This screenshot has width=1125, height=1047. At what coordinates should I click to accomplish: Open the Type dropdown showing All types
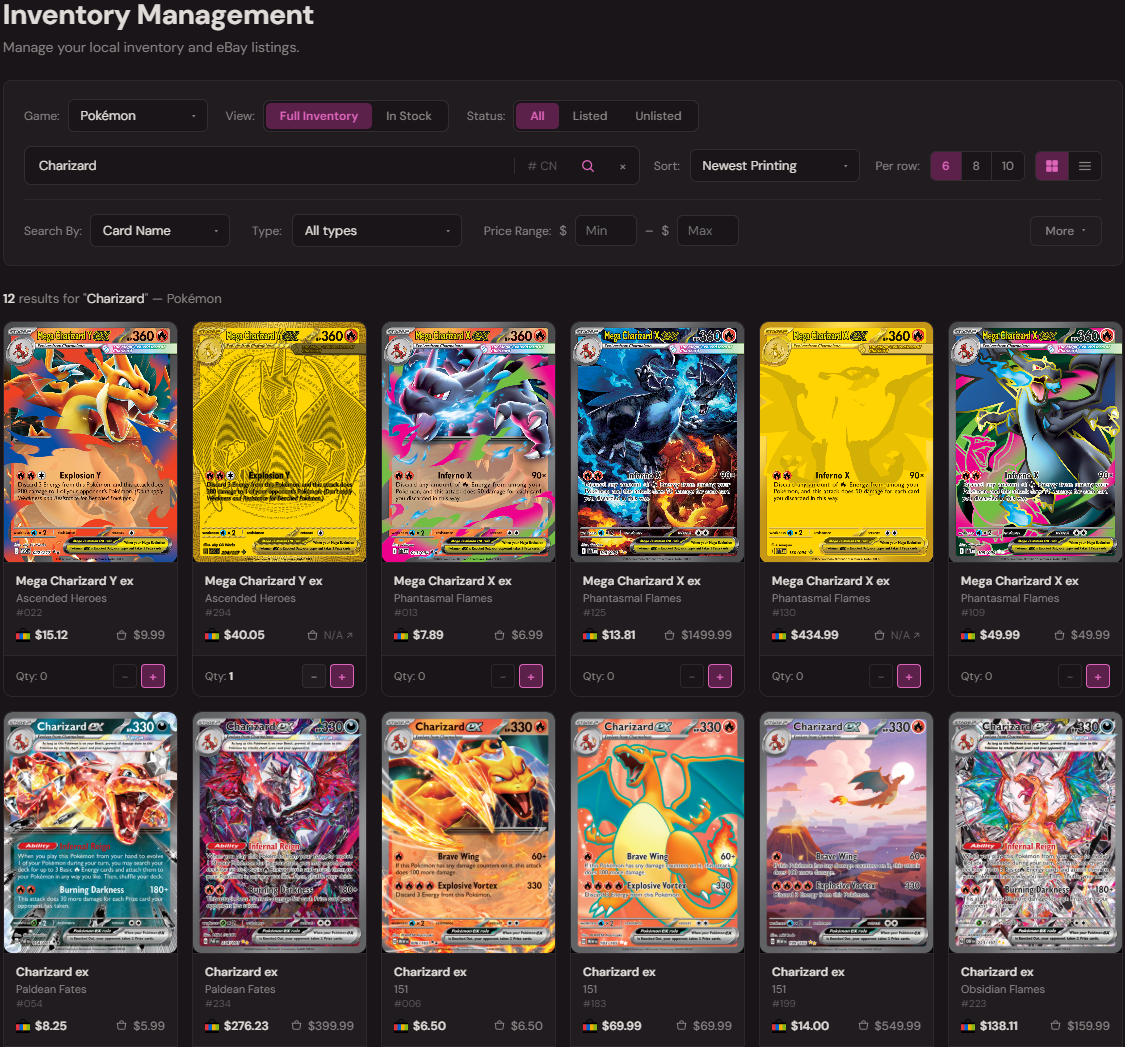377,230
